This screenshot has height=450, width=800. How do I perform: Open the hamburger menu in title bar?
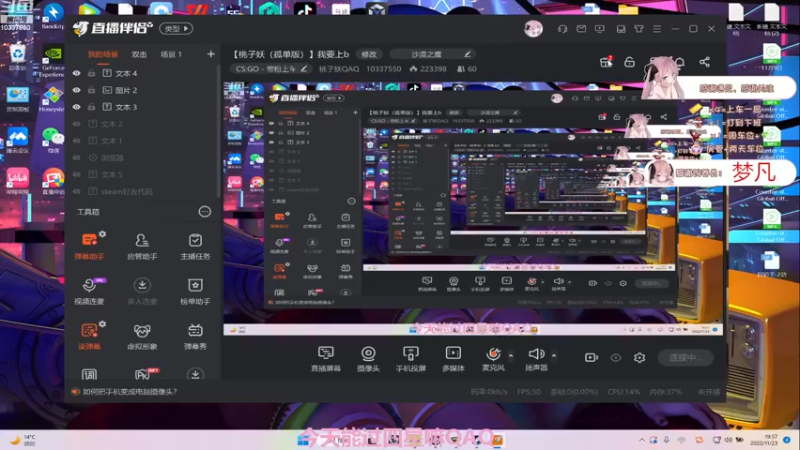[x=657, y=29]
